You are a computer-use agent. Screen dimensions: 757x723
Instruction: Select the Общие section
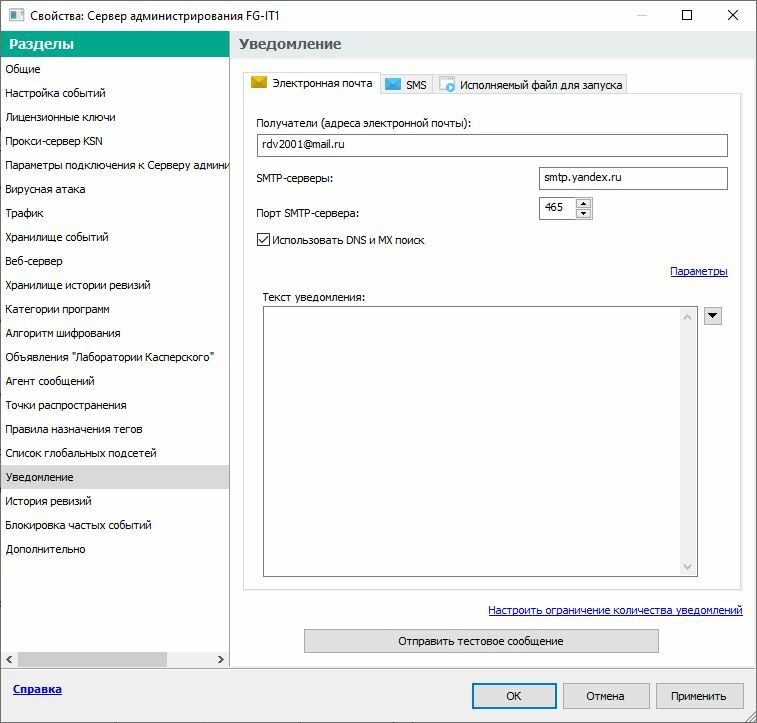pyautogui.click(x=114, y=69)
